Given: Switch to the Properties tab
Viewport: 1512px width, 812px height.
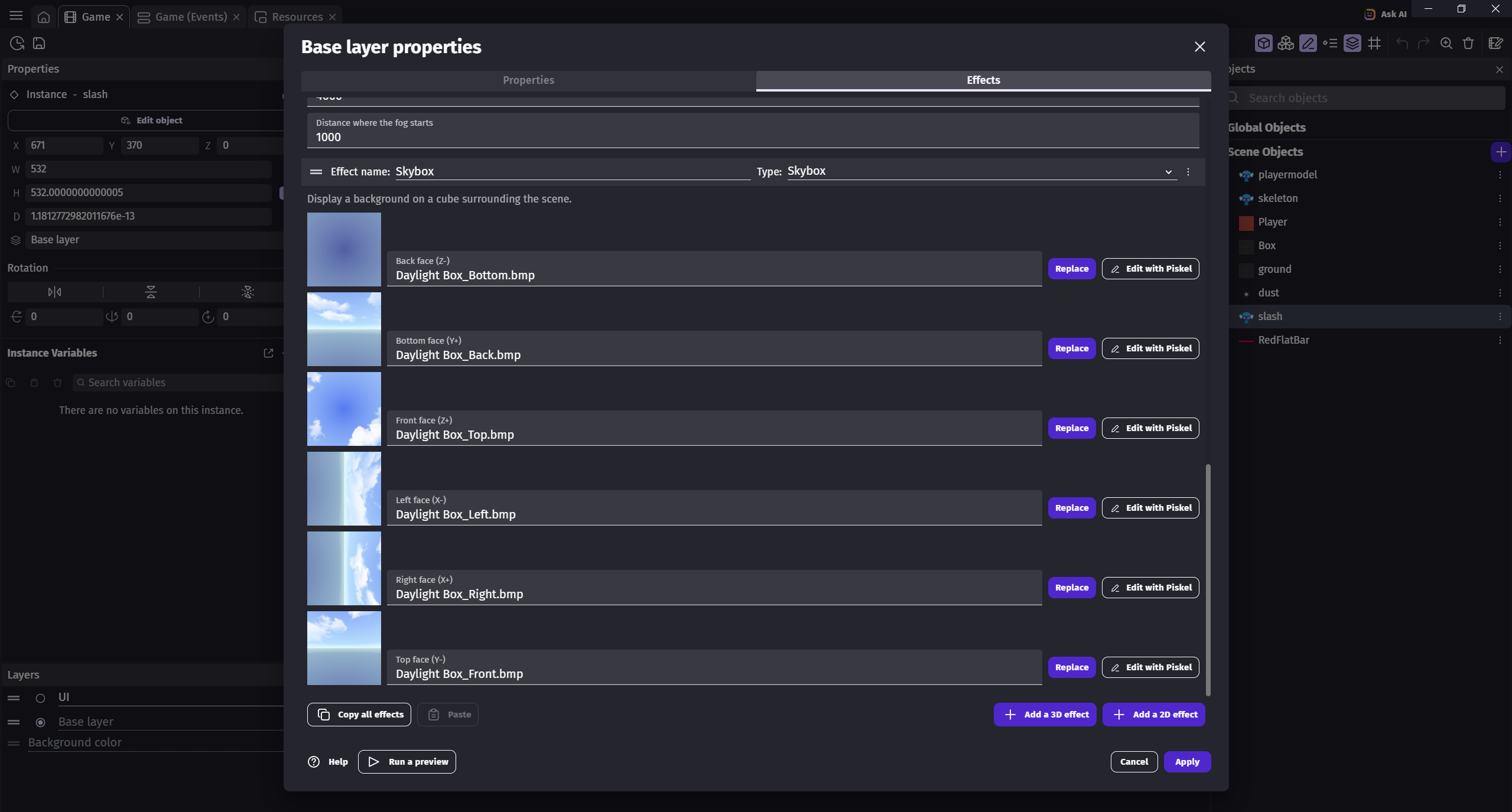Looking at the screenshot, I should click(x=528, y=80).
